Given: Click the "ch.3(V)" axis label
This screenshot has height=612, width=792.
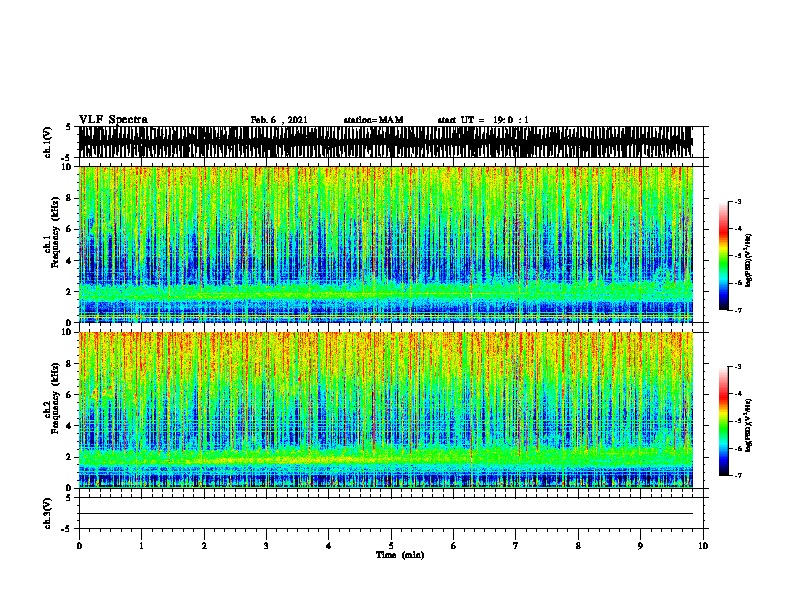Looking at the screenshot, I should [48, 513].
